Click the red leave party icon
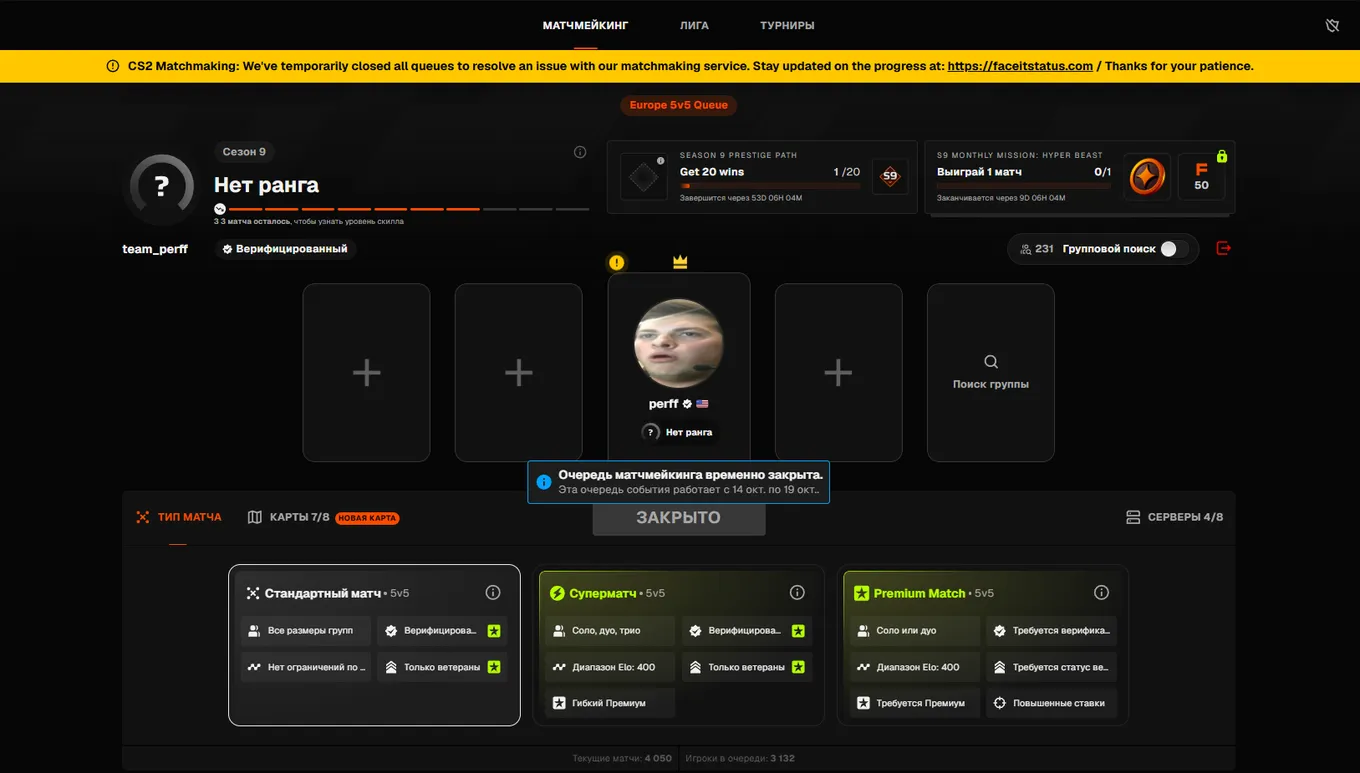The image size is (1360, 773). tap(1223, 248)
